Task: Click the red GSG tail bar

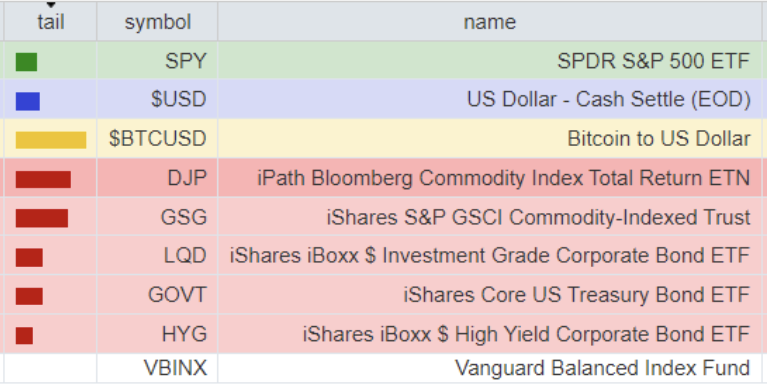Action: (42, 218)
